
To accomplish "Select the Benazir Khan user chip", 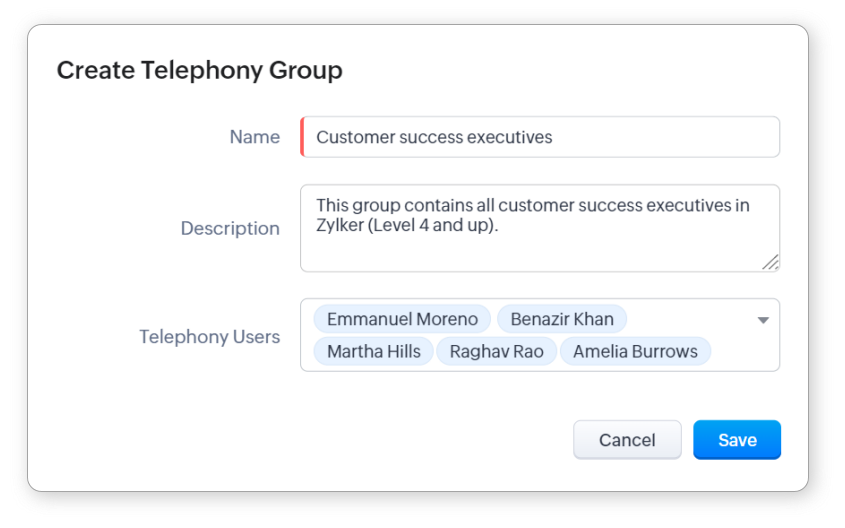I will click(562, 320).
